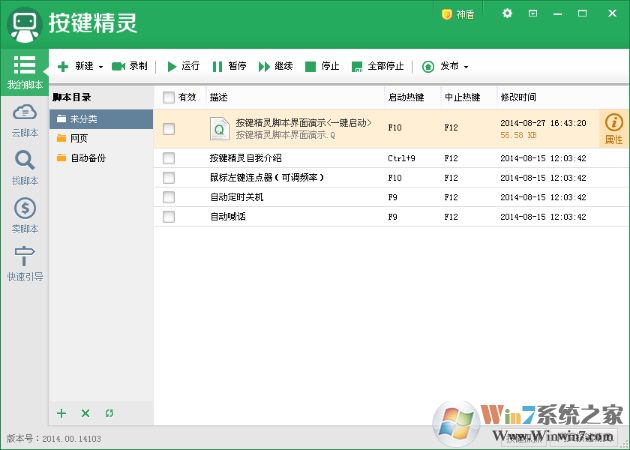630x450 pixels.
Task: Select the 鼠标左键连点器 script row
Action: pyautogui.click(x=266, y=177)
